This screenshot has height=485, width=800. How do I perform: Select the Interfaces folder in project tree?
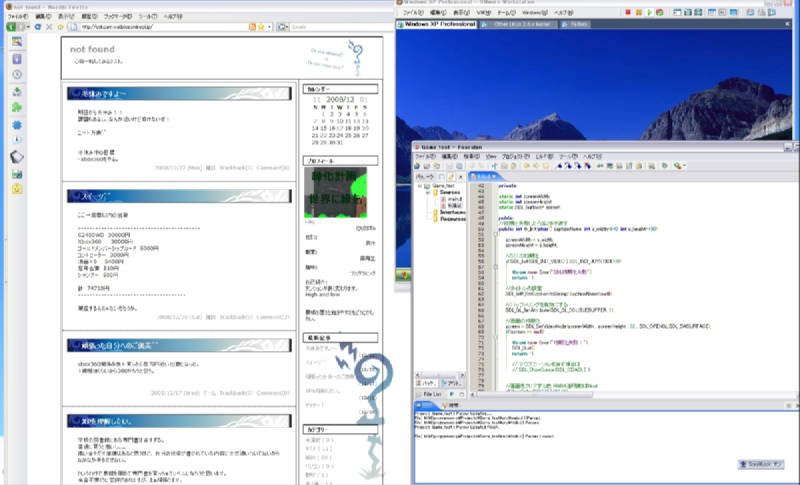[x=449, y=212]
